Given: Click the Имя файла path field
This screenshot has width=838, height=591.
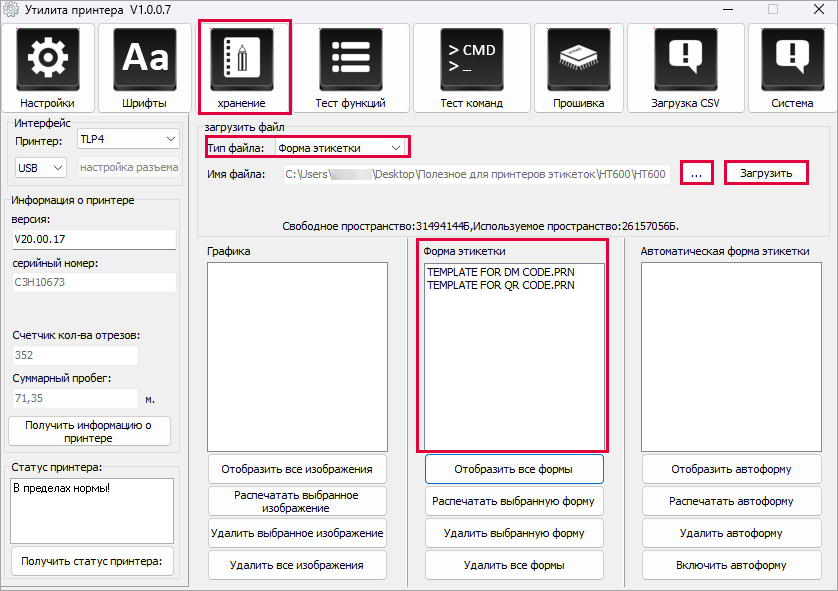Looking at the screenshot, I should click(476, 174).
